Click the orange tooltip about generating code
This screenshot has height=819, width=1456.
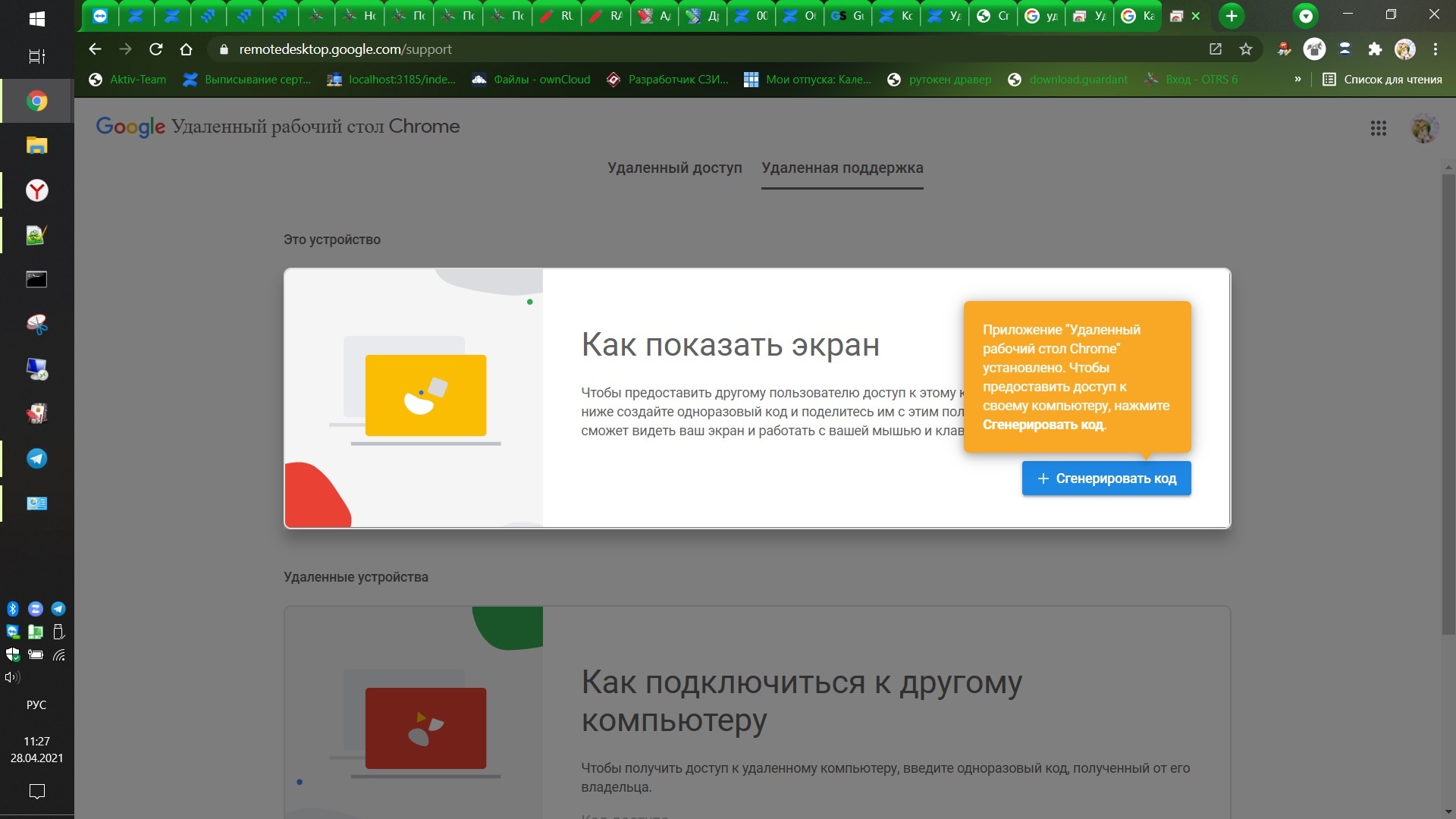tap(1077, 377)
